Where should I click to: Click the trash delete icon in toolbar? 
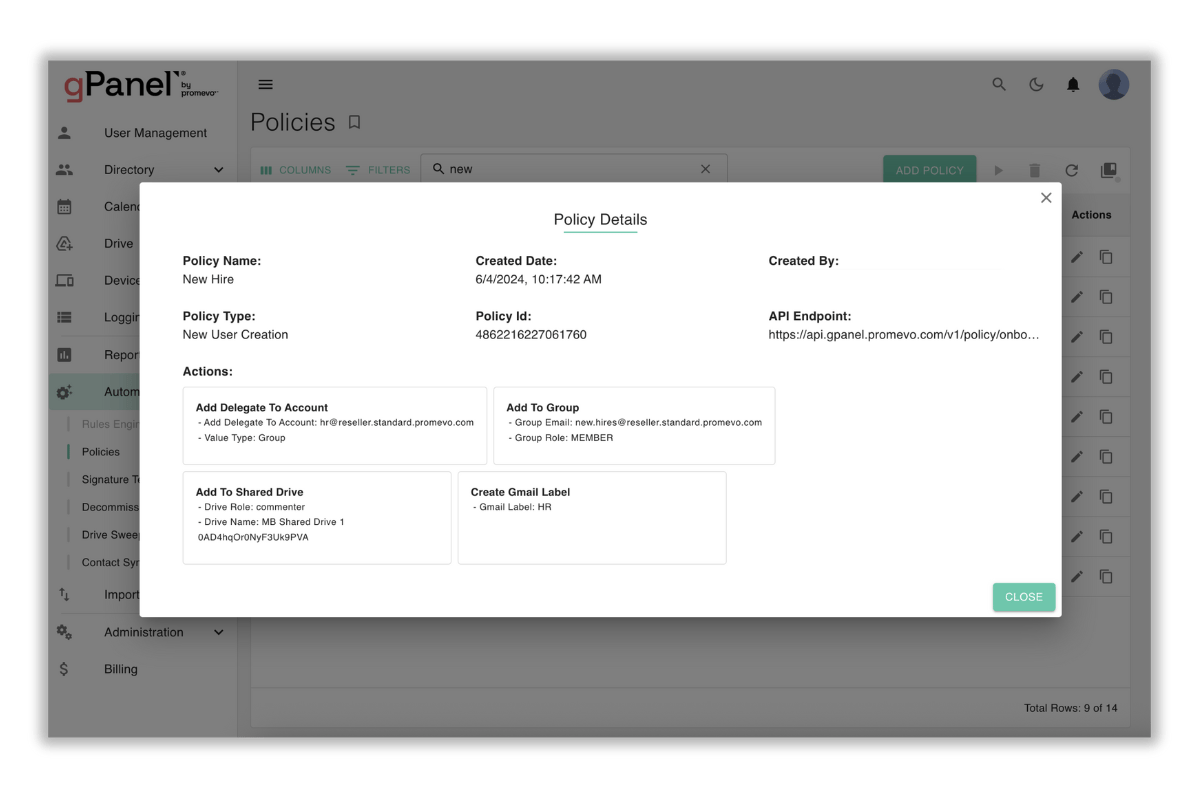coord(1034,170)
